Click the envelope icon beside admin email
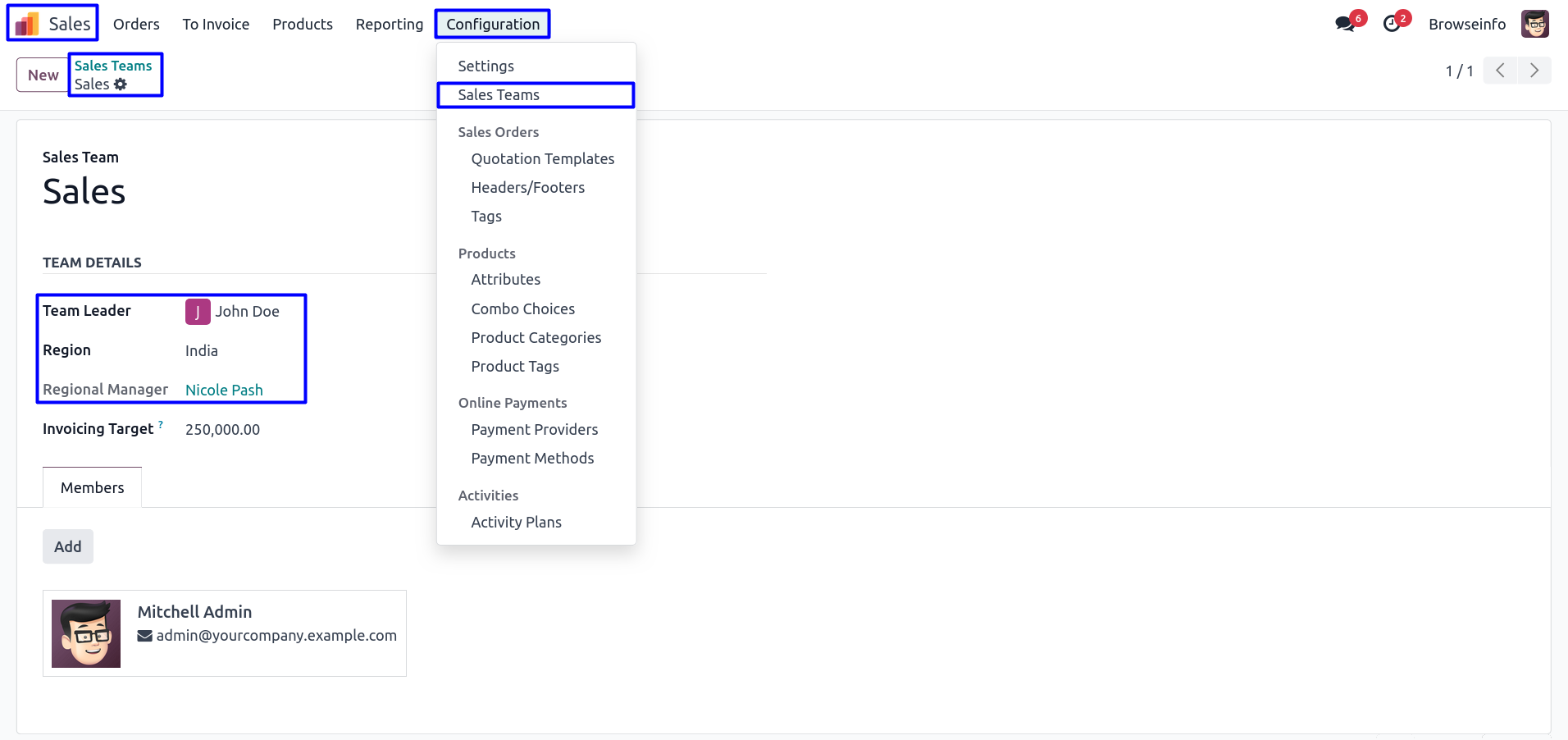The image size is (1568, 740). 145,636
